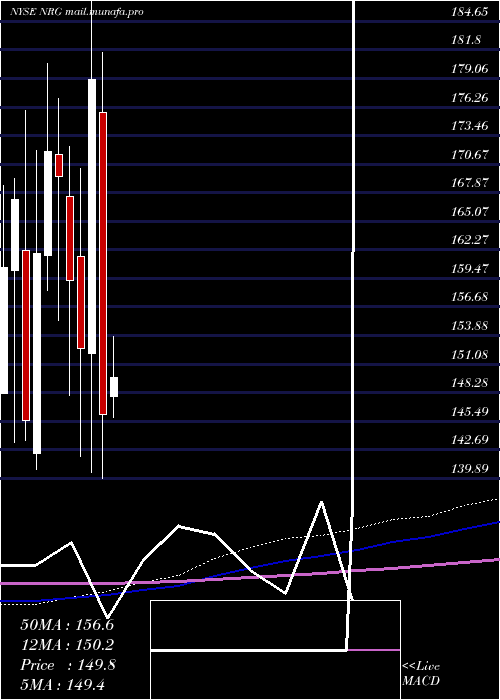Click the 162.27 price axis label

tap(469, 240)
